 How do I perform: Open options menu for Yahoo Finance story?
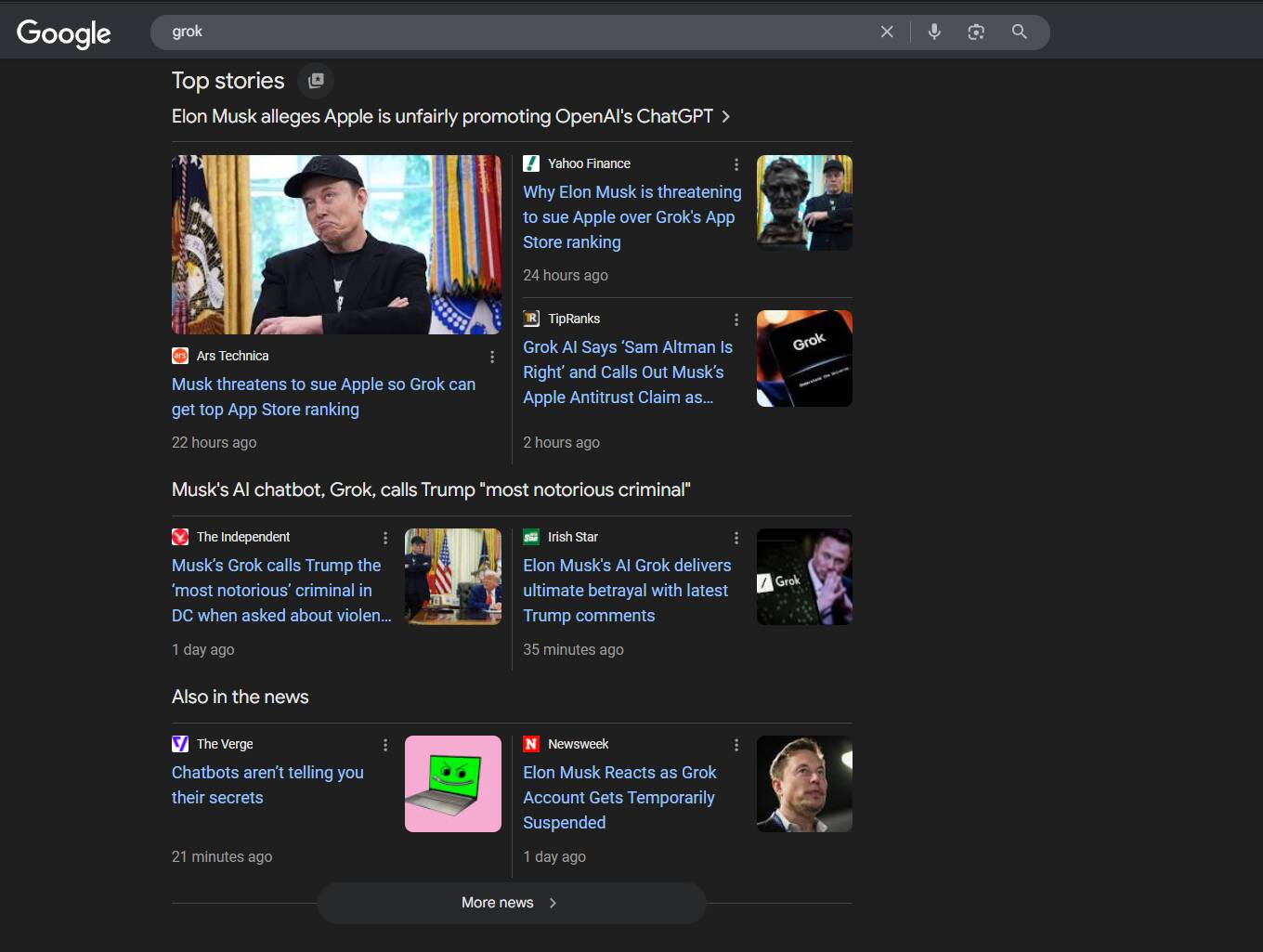[x=736, y=164]
